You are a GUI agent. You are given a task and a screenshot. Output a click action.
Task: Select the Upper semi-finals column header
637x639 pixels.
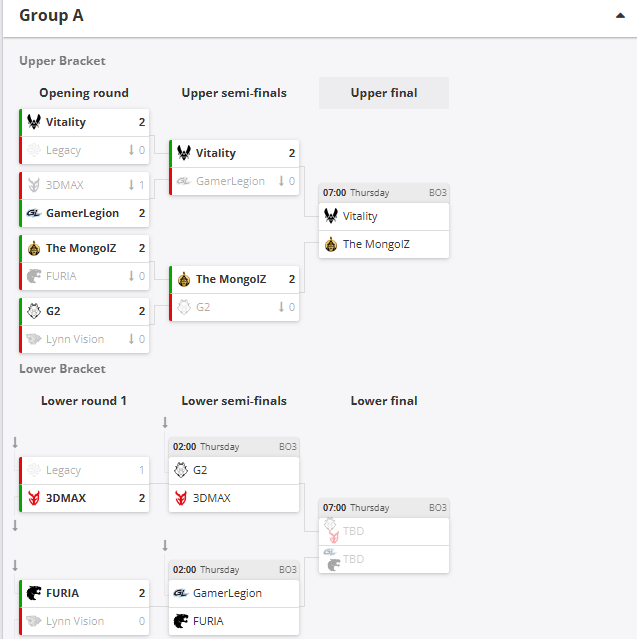[233, 93]
